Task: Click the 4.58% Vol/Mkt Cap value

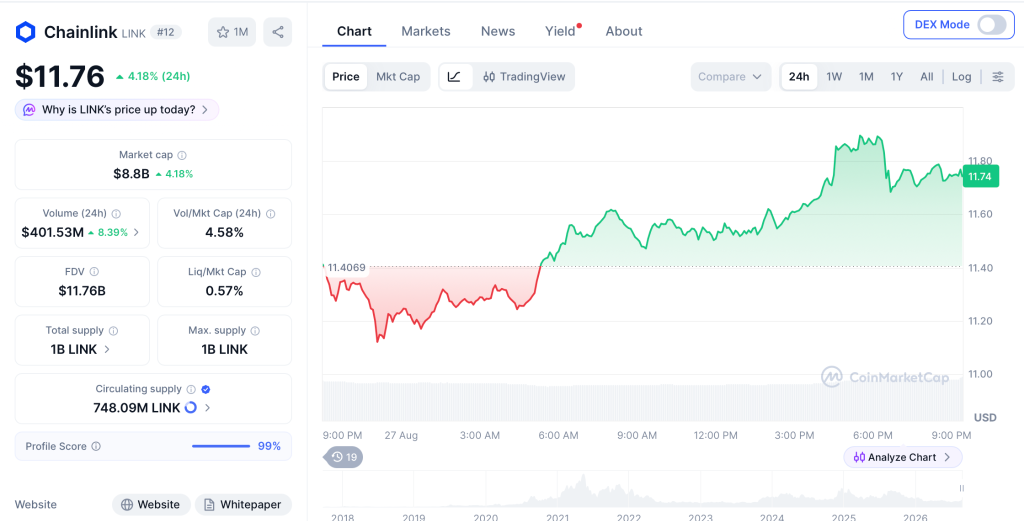Action: click(x=224, y=232)
